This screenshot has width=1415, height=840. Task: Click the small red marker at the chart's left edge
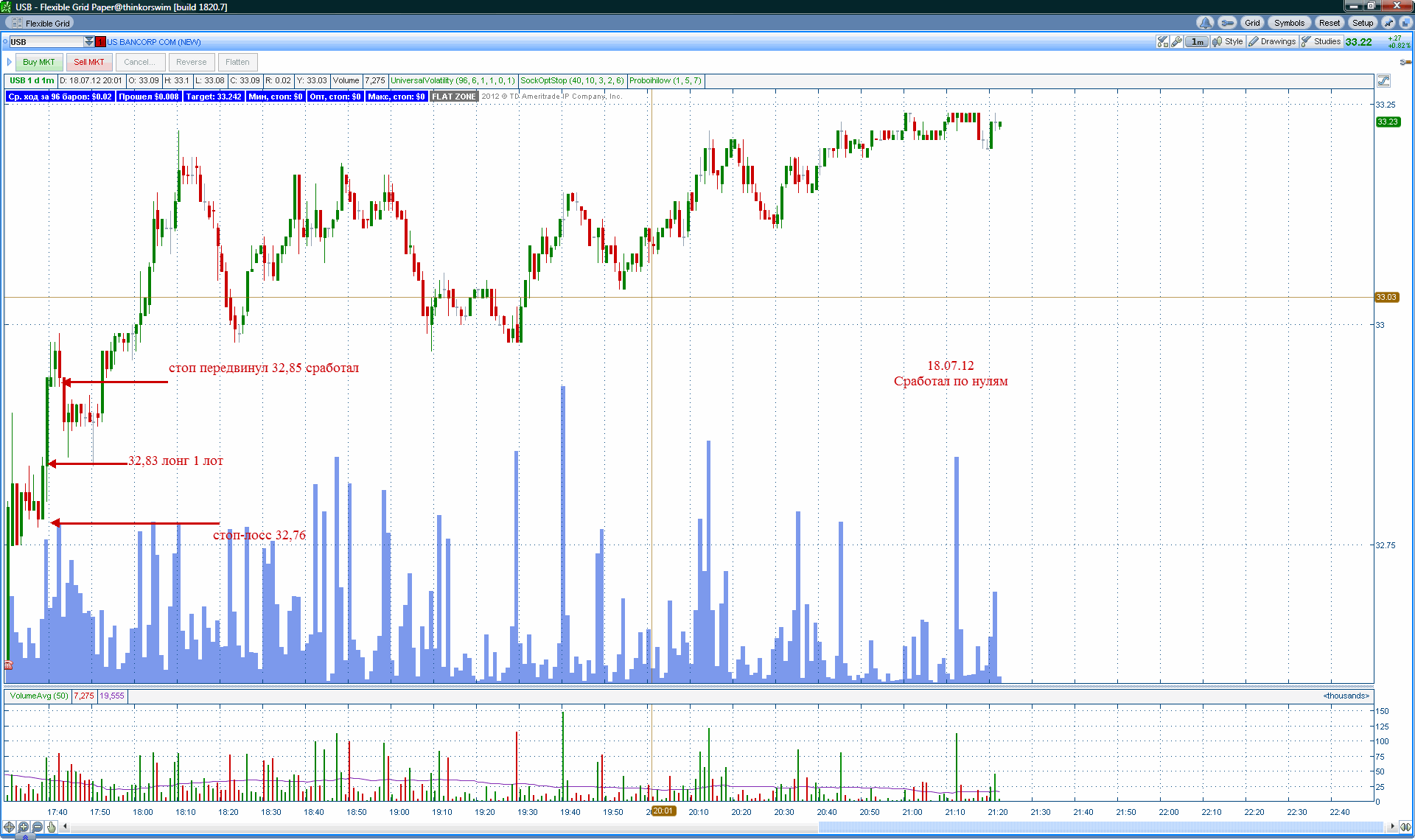[8, 665]
